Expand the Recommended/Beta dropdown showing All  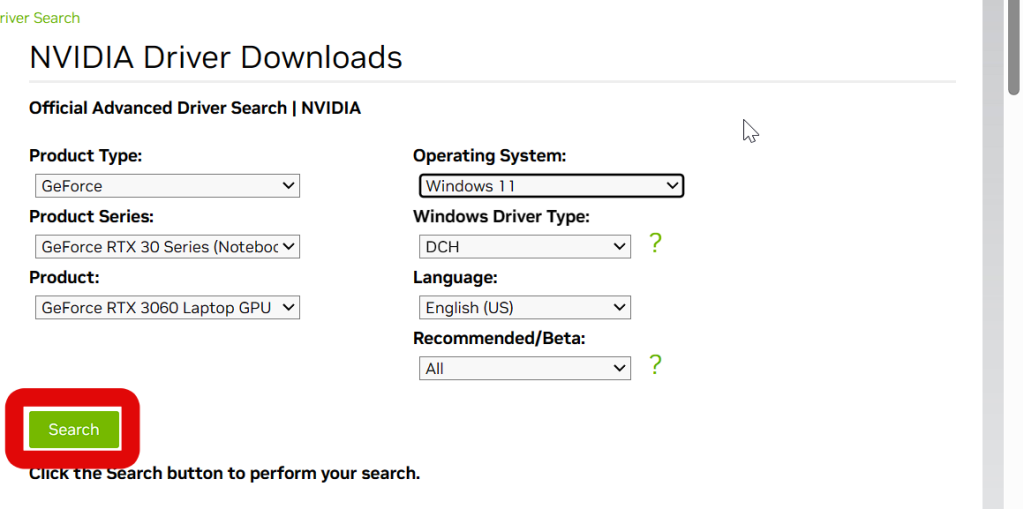click(x=524, y=369)
